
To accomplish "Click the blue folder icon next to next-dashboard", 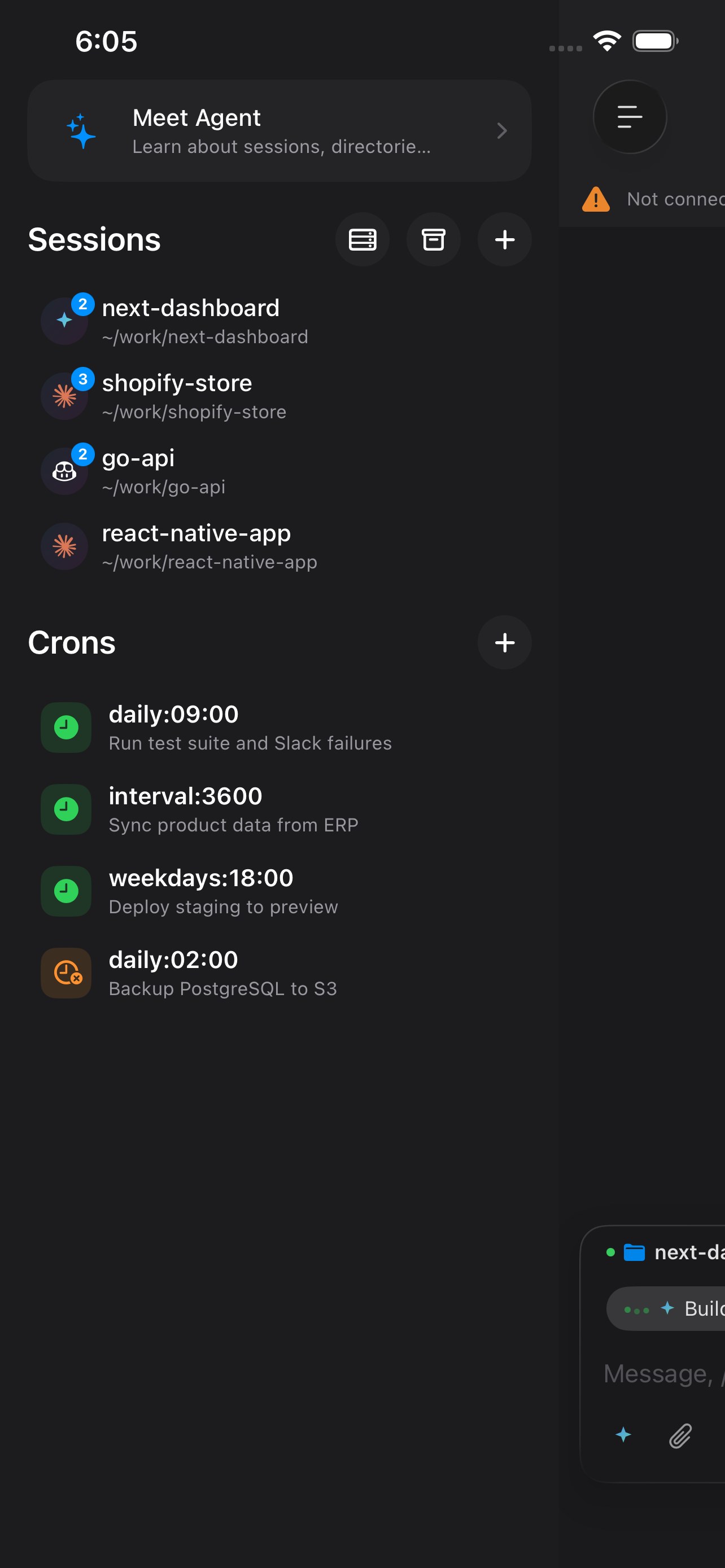I will coord(634,1252).
